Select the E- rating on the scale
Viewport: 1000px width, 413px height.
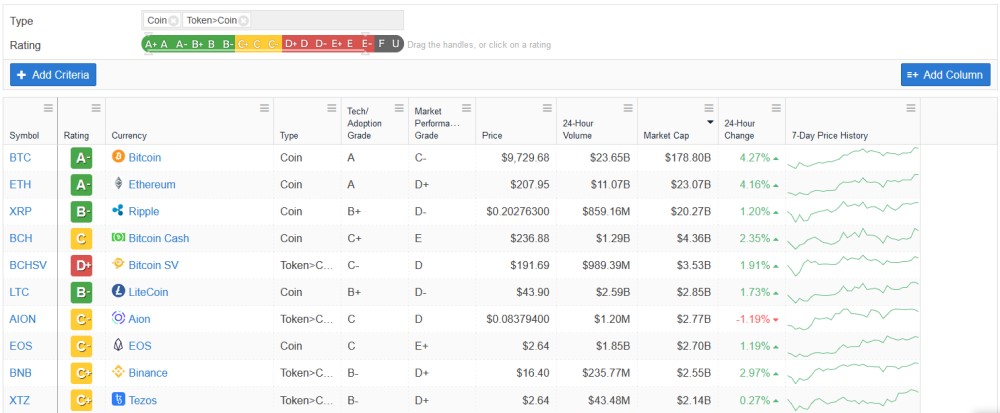pyautogui.click(x=366, y=44)
